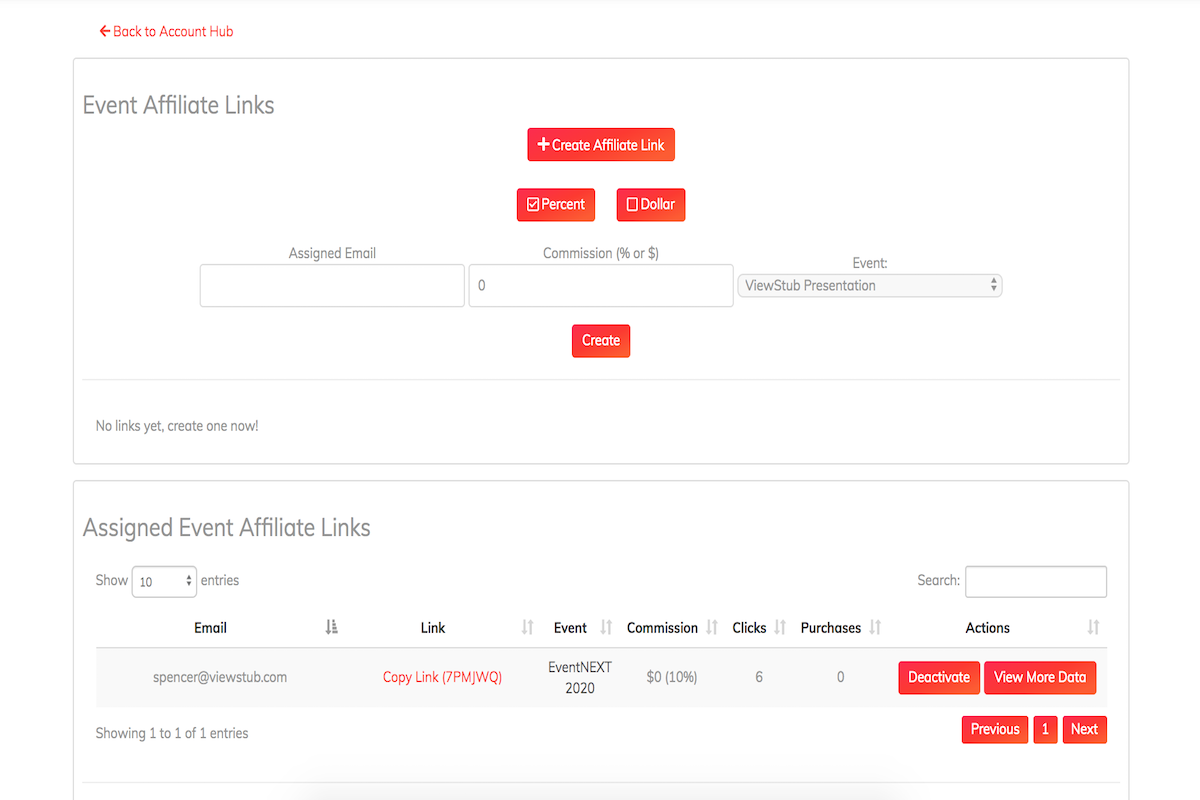Screen dimensions: 1200x800
Task: Toggle the Percent commission checkbox
Action: tap(534, 204)
